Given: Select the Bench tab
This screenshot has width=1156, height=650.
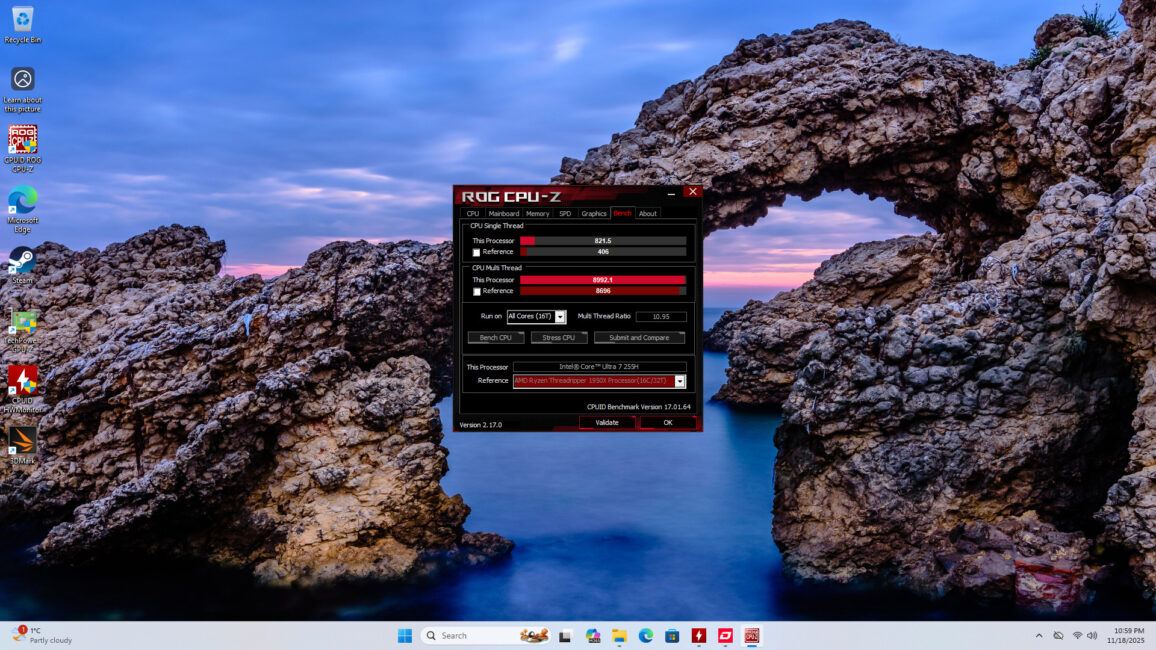Looking at the screenshot, I should point(622,214).
